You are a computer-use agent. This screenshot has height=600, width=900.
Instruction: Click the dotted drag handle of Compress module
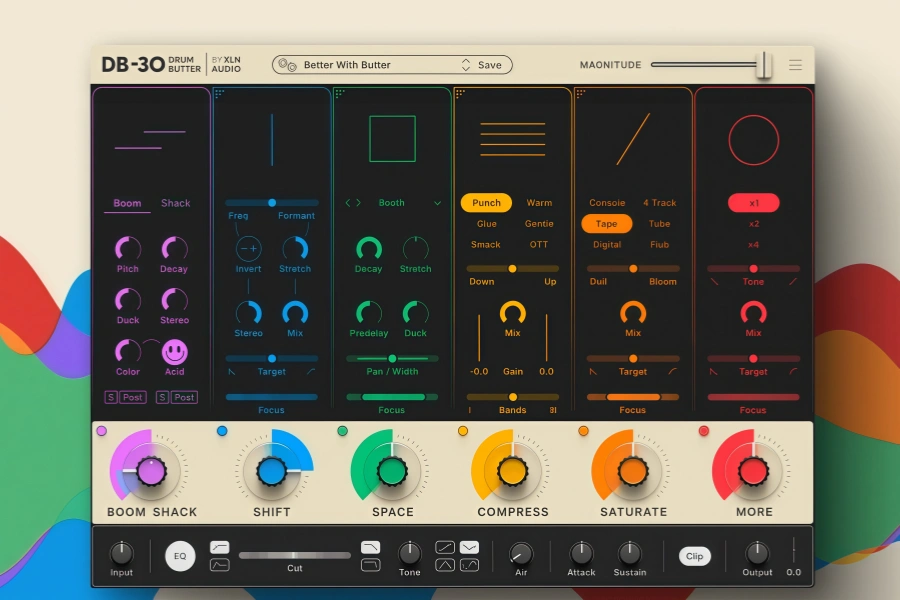point(460,93)
